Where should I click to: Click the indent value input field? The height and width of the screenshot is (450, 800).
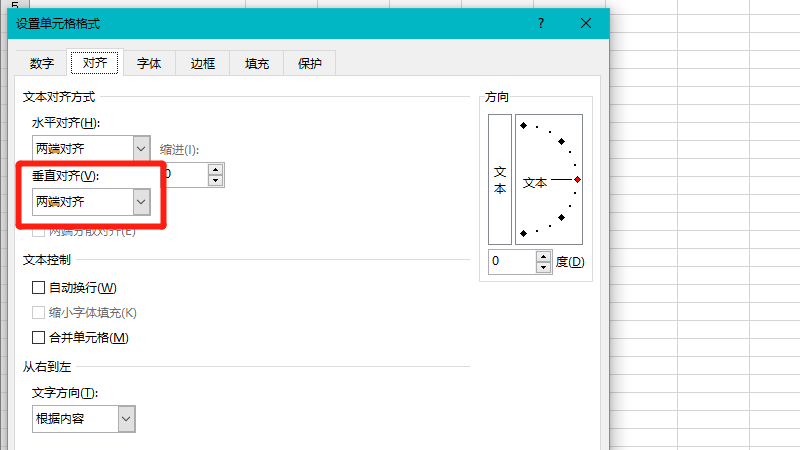pos(186,175)
